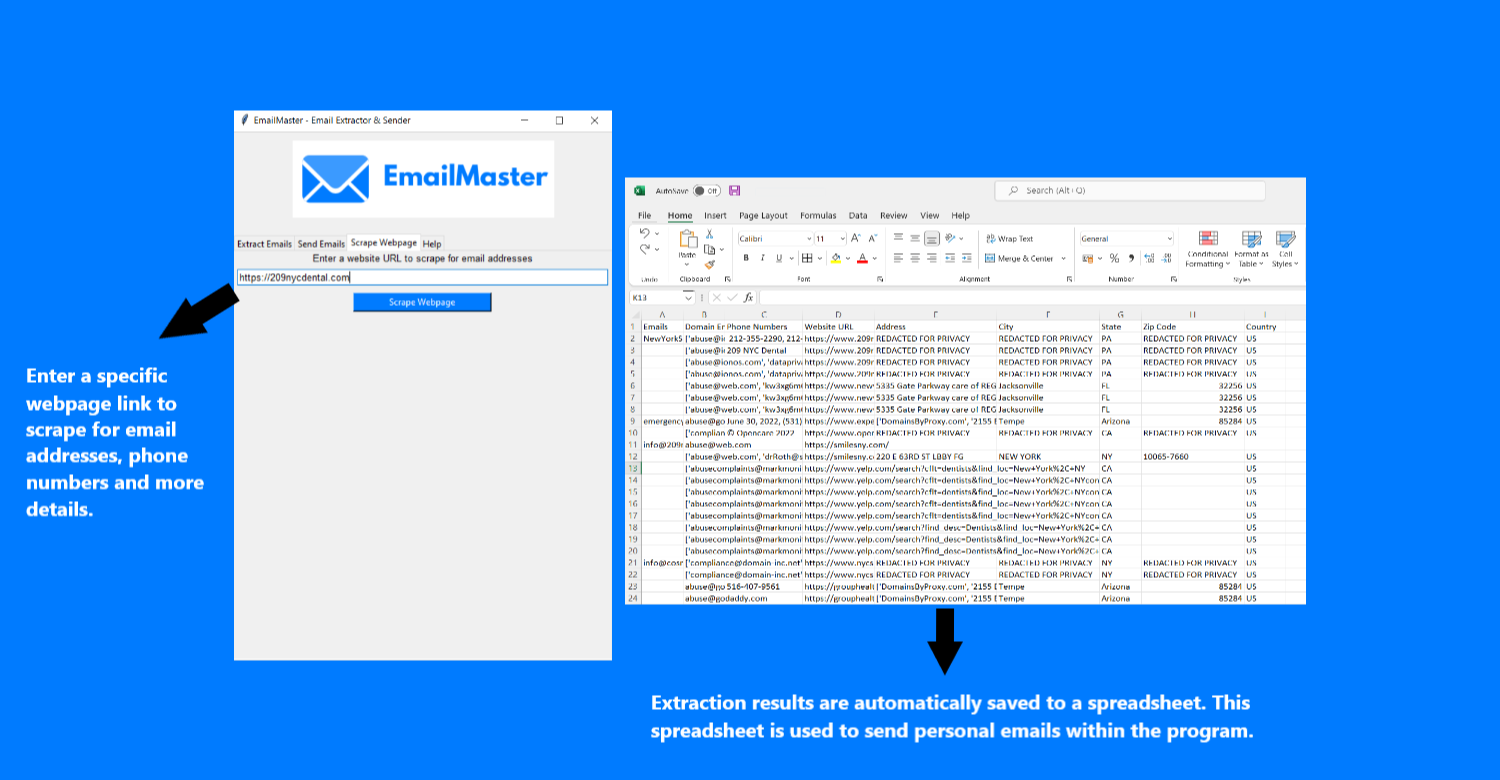1500x780 pixels.
Task: Click in the Excel Search box
Action: click(1130, 190)
